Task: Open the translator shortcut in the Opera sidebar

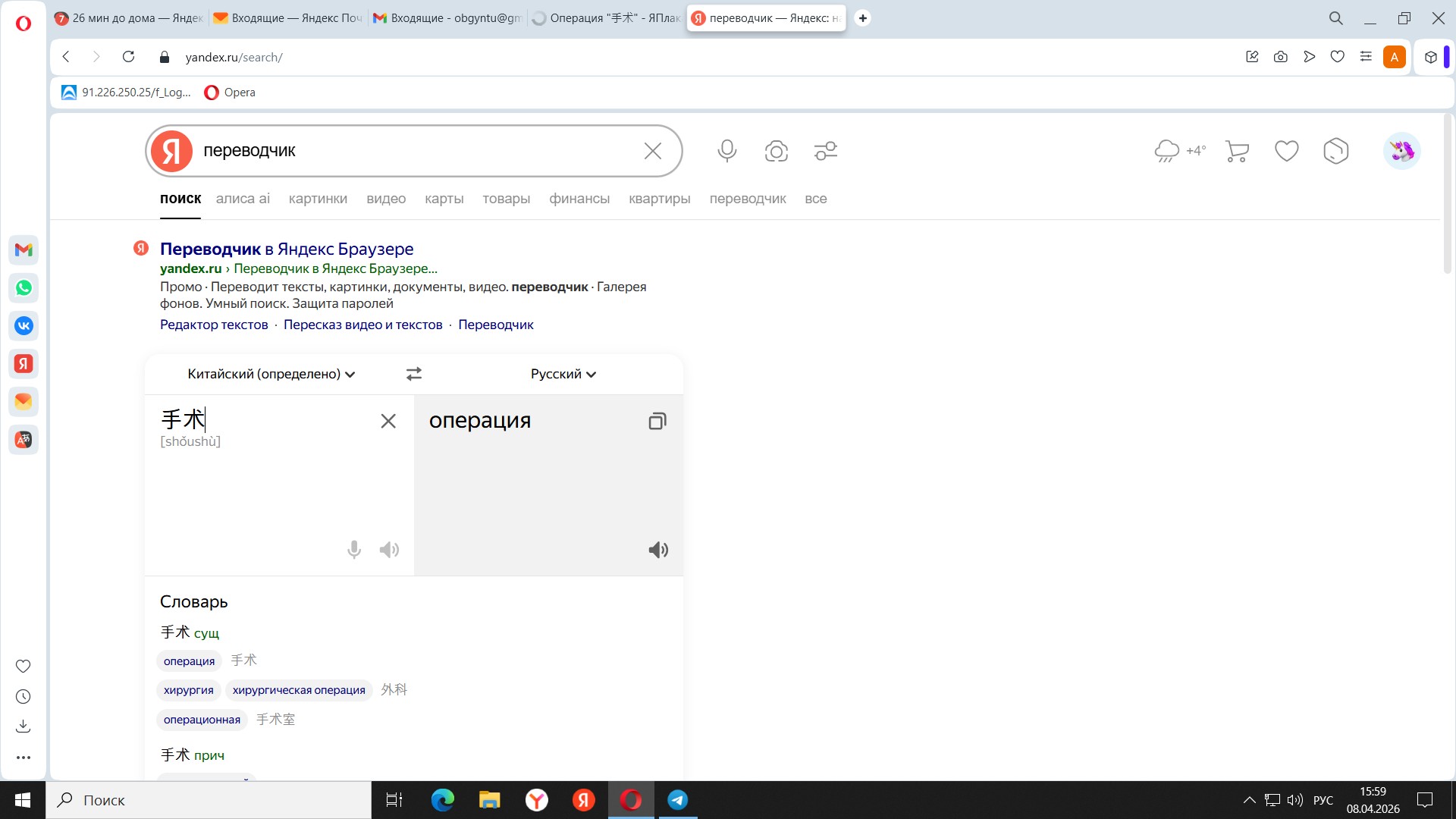Action: tap(24, 439)
